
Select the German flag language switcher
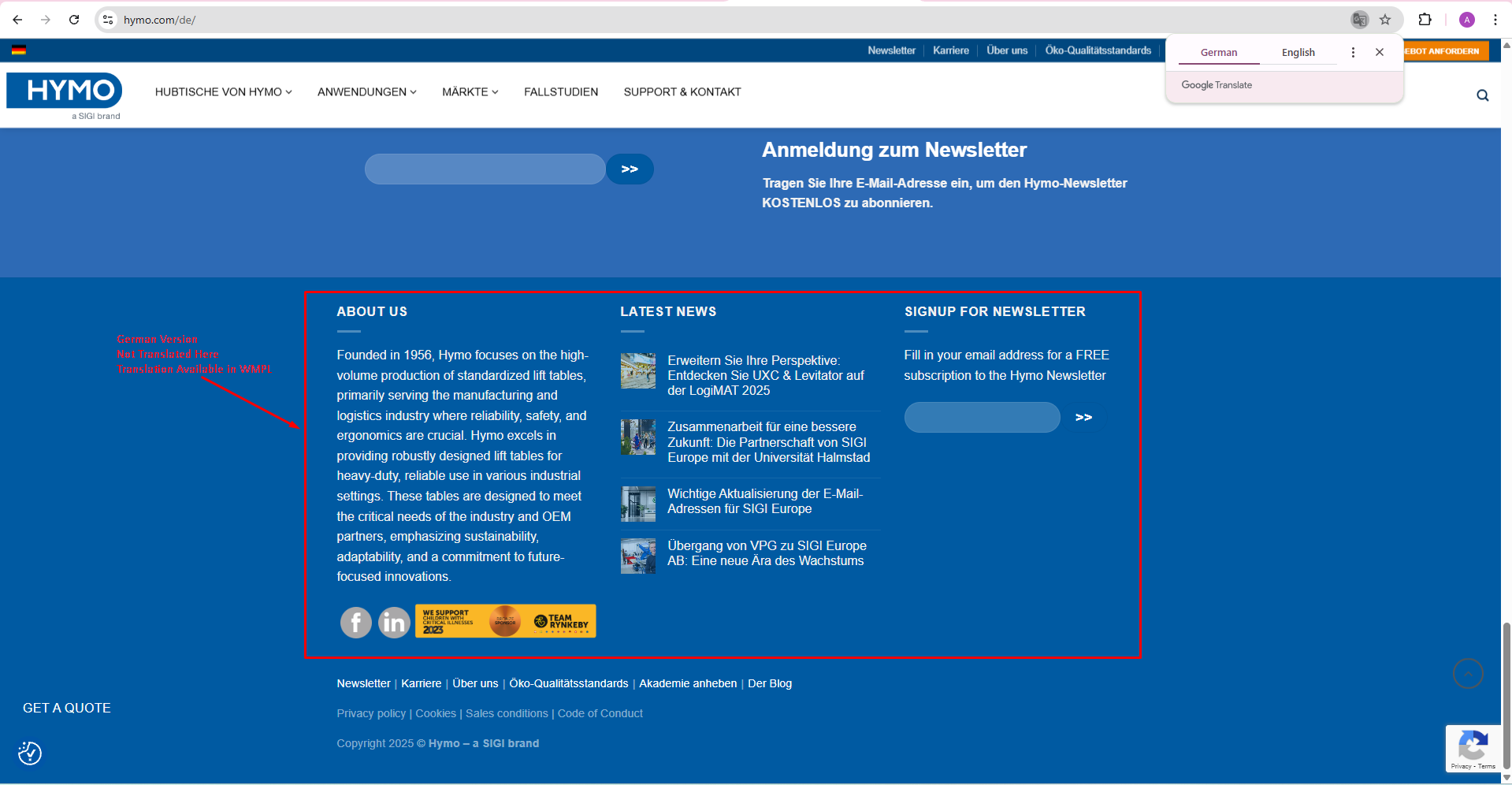[19, 50]
